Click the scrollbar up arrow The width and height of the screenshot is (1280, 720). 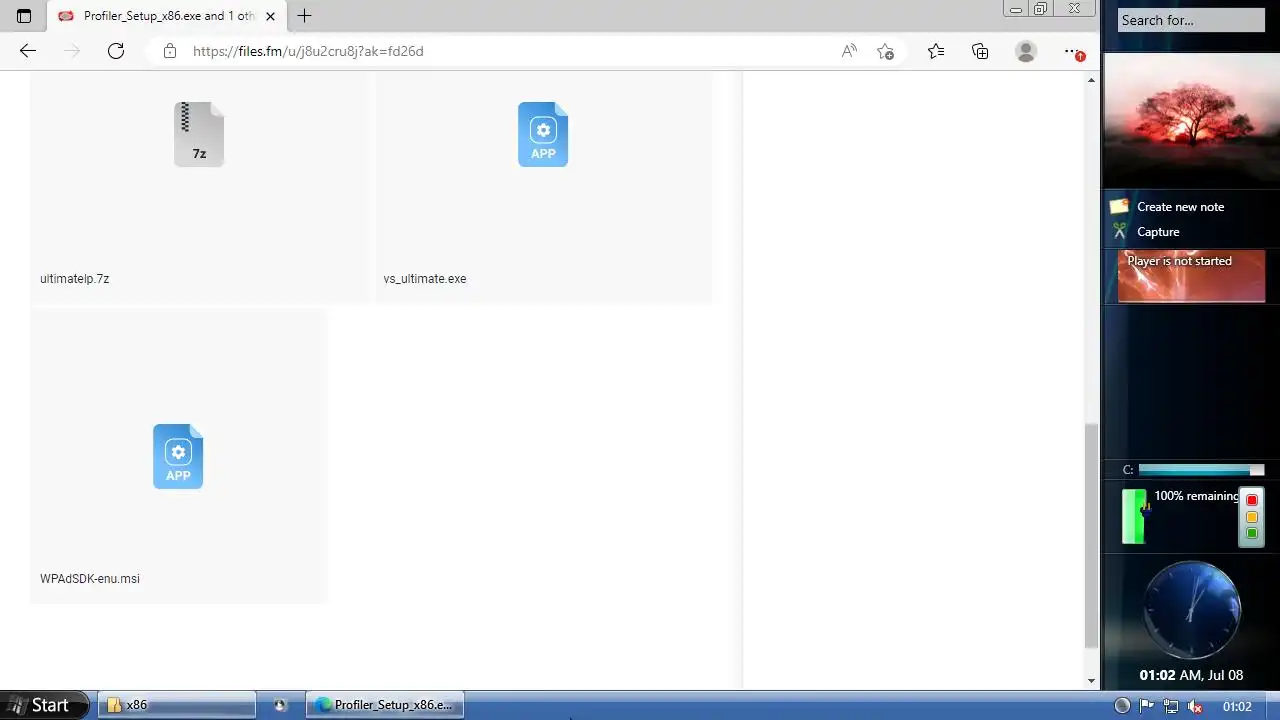[x=1091, y=79]
